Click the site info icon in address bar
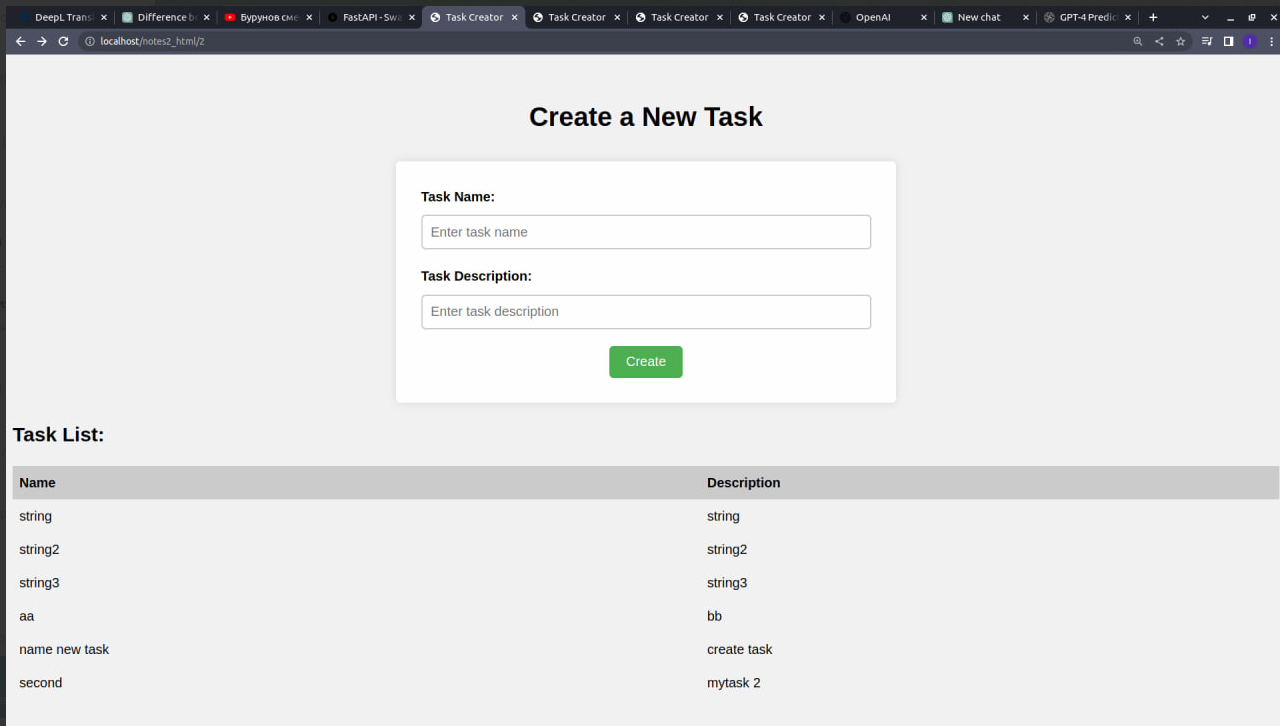This screenshot has height=726, width=1280. point(90,41)
